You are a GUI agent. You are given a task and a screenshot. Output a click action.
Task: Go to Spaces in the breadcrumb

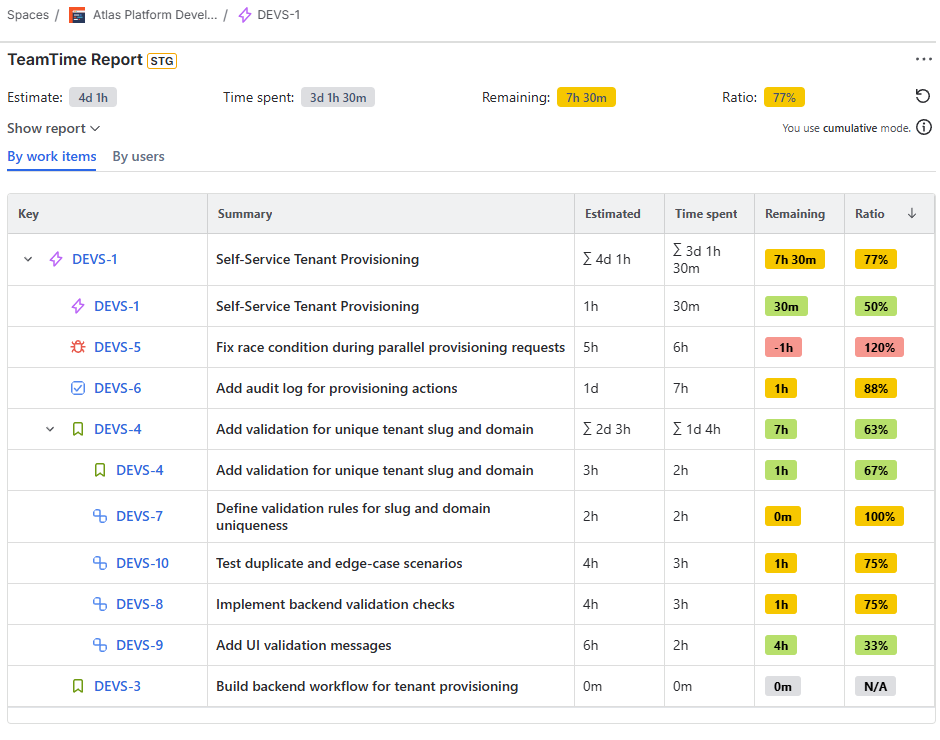tap(28, 15)
